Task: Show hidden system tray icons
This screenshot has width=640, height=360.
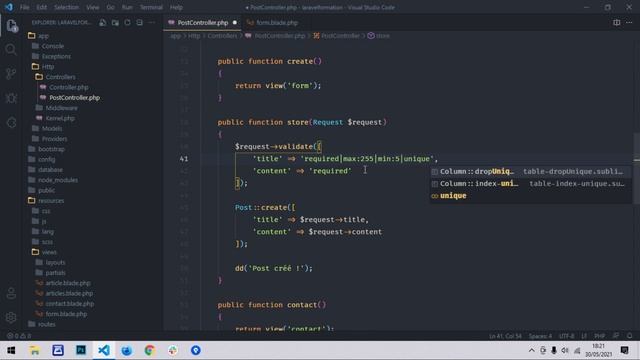Action: [x=531, y=350]
